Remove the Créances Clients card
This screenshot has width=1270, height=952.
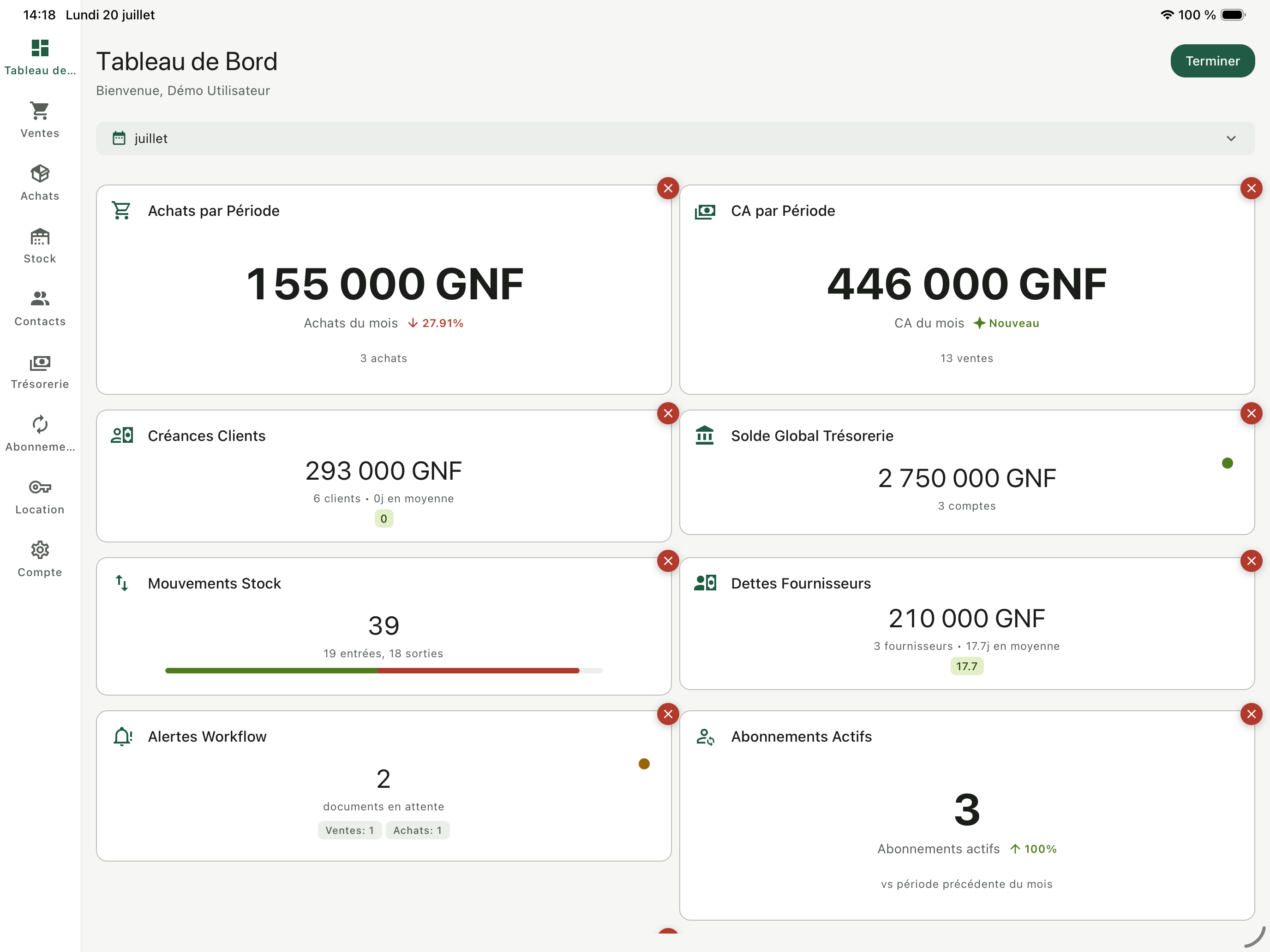[x=668, y=413]
